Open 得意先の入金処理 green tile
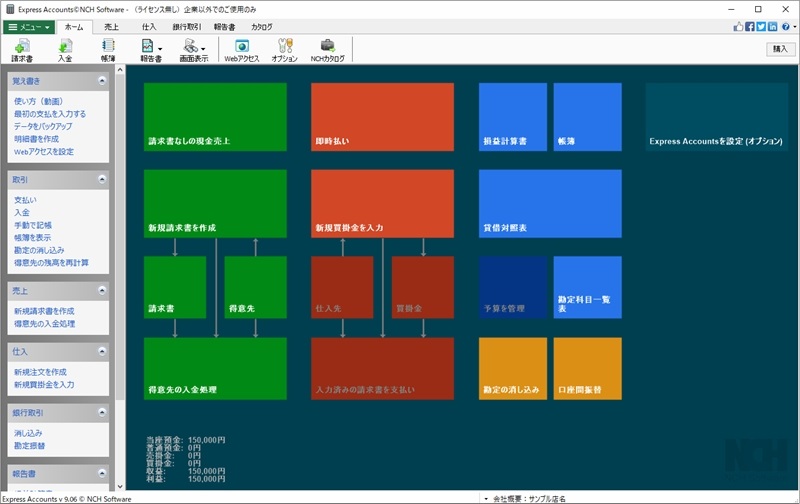The image size is (800, 504). [x=215, y=368]
